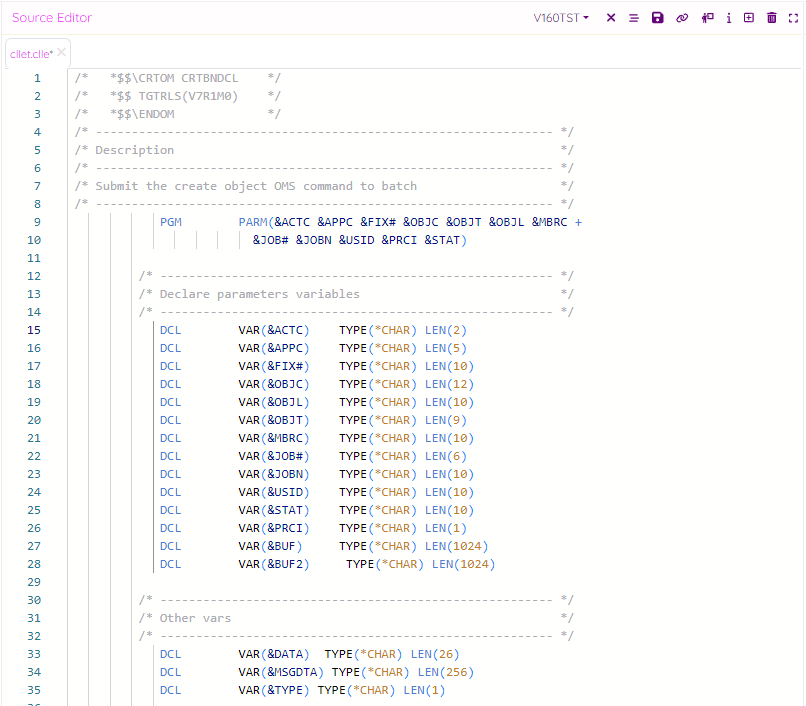Click the plus-in-square add icon
The image size is (806, 706).
coord(749,18)
